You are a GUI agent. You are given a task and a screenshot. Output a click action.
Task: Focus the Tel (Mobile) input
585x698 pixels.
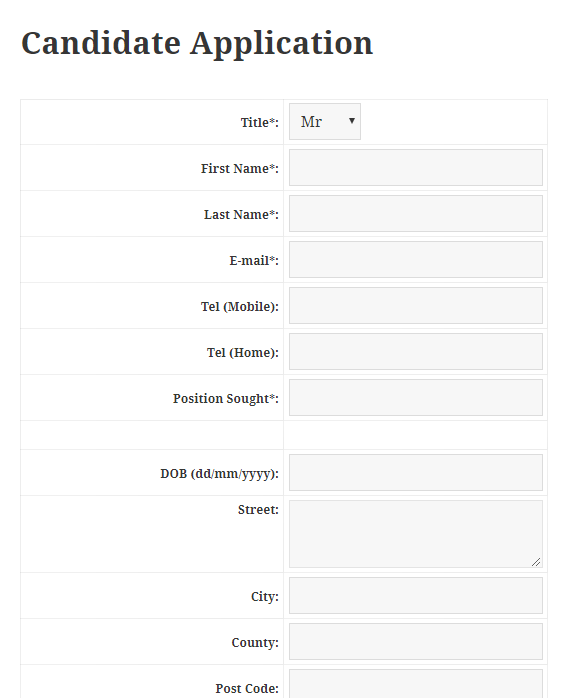[x=416, y=305]
